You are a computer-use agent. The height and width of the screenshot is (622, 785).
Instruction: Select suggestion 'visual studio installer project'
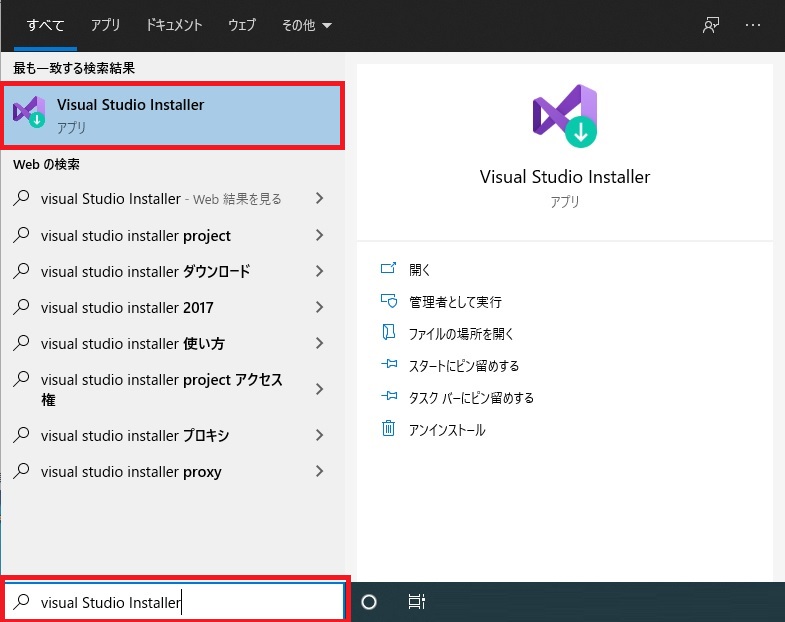click(x=172, y=235)
